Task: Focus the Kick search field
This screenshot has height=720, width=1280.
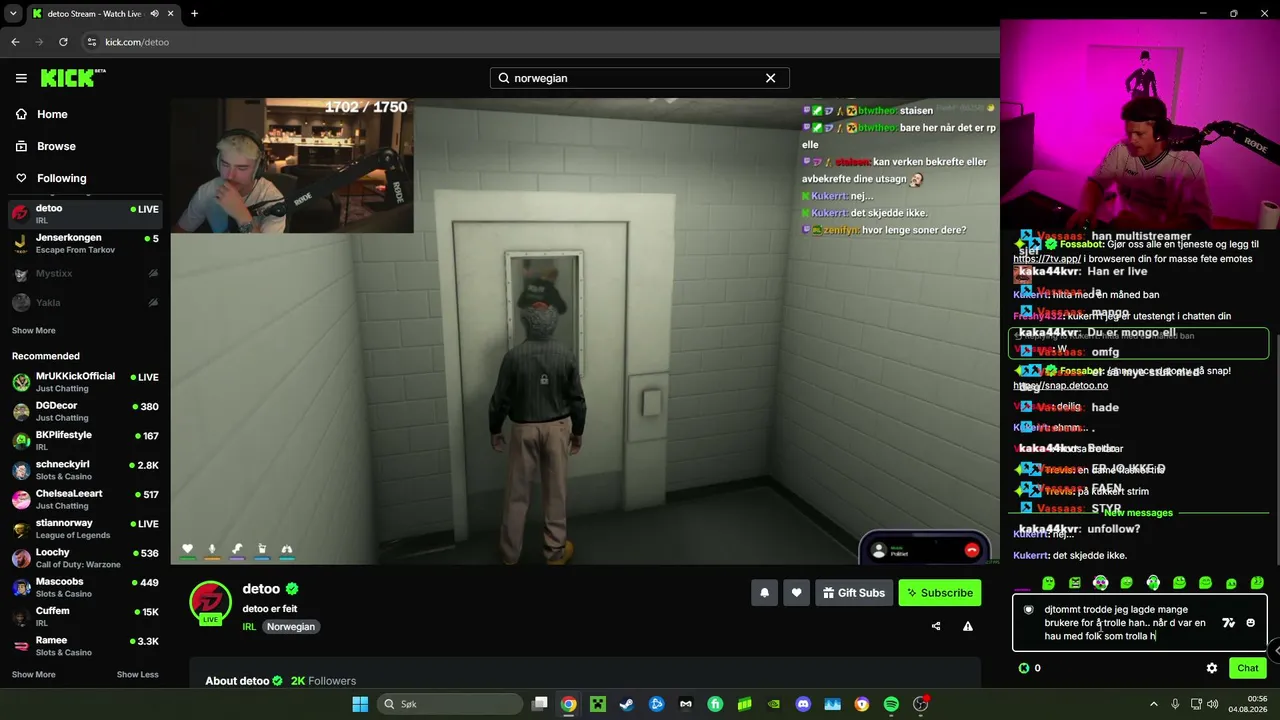Action: pyautogui.click(x=640, y=78)
